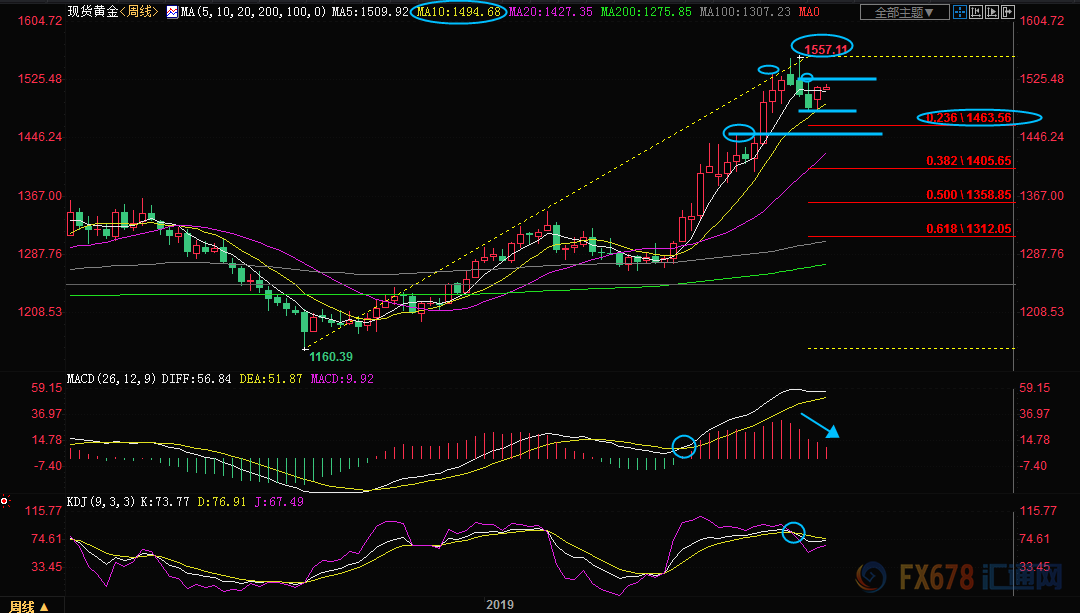Open the 全部主题 dropdown
The width and height of the screenshot is (1080, 613).
[x=904, y=12]
